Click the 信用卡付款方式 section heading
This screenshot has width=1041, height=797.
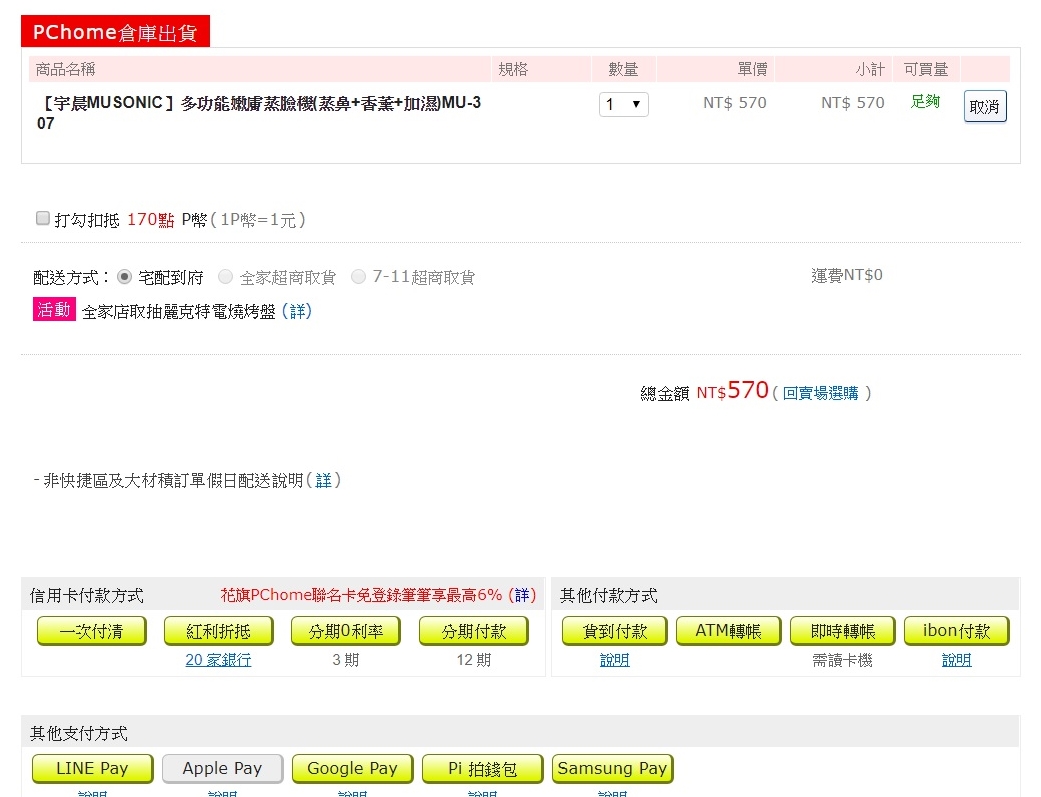(86, 596)
